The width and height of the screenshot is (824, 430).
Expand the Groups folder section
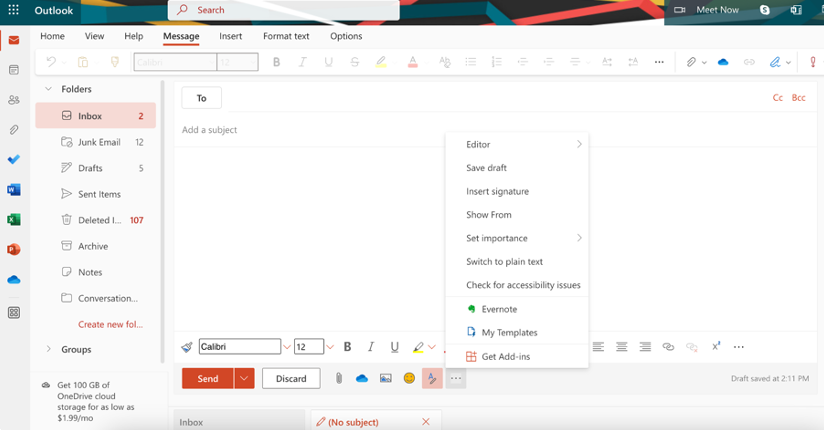(x=49, y=349)
